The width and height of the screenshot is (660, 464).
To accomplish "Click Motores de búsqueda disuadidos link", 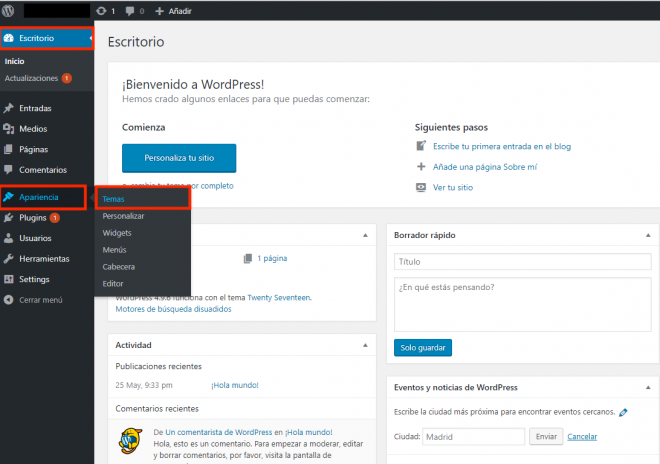I will click(173, 309).
